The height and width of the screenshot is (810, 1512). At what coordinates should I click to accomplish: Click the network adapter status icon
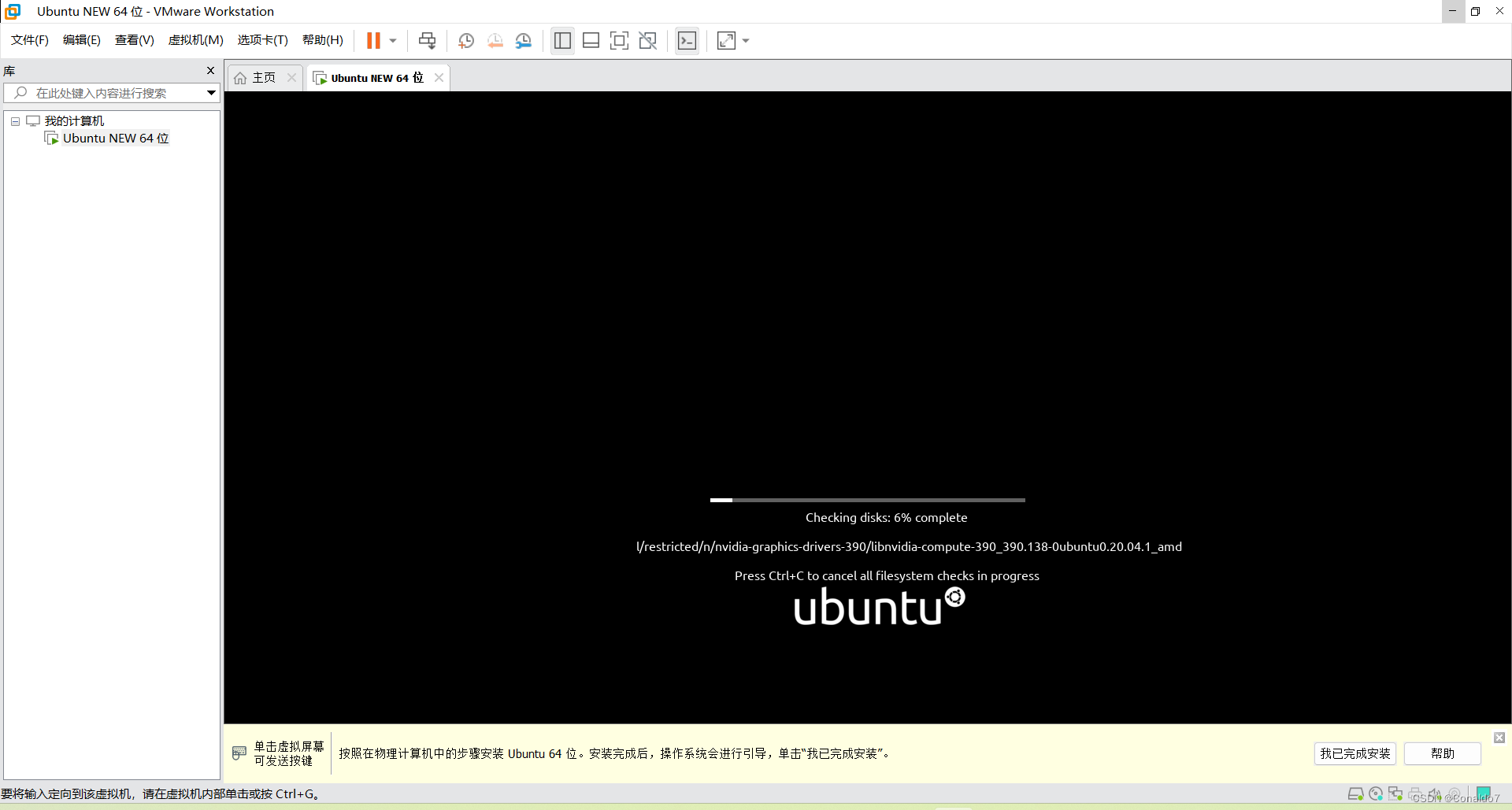[x=1395, y=793]
